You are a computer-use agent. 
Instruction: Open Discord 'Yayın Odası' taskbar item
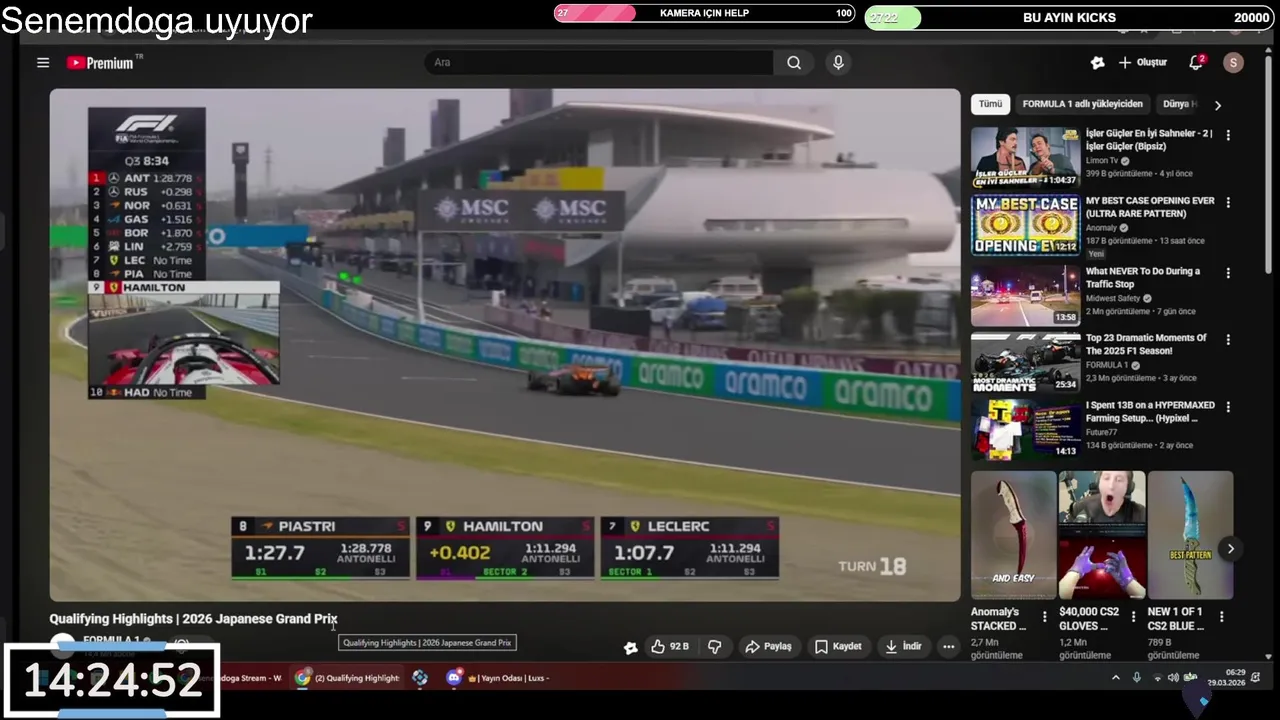(x=498, y=678)
